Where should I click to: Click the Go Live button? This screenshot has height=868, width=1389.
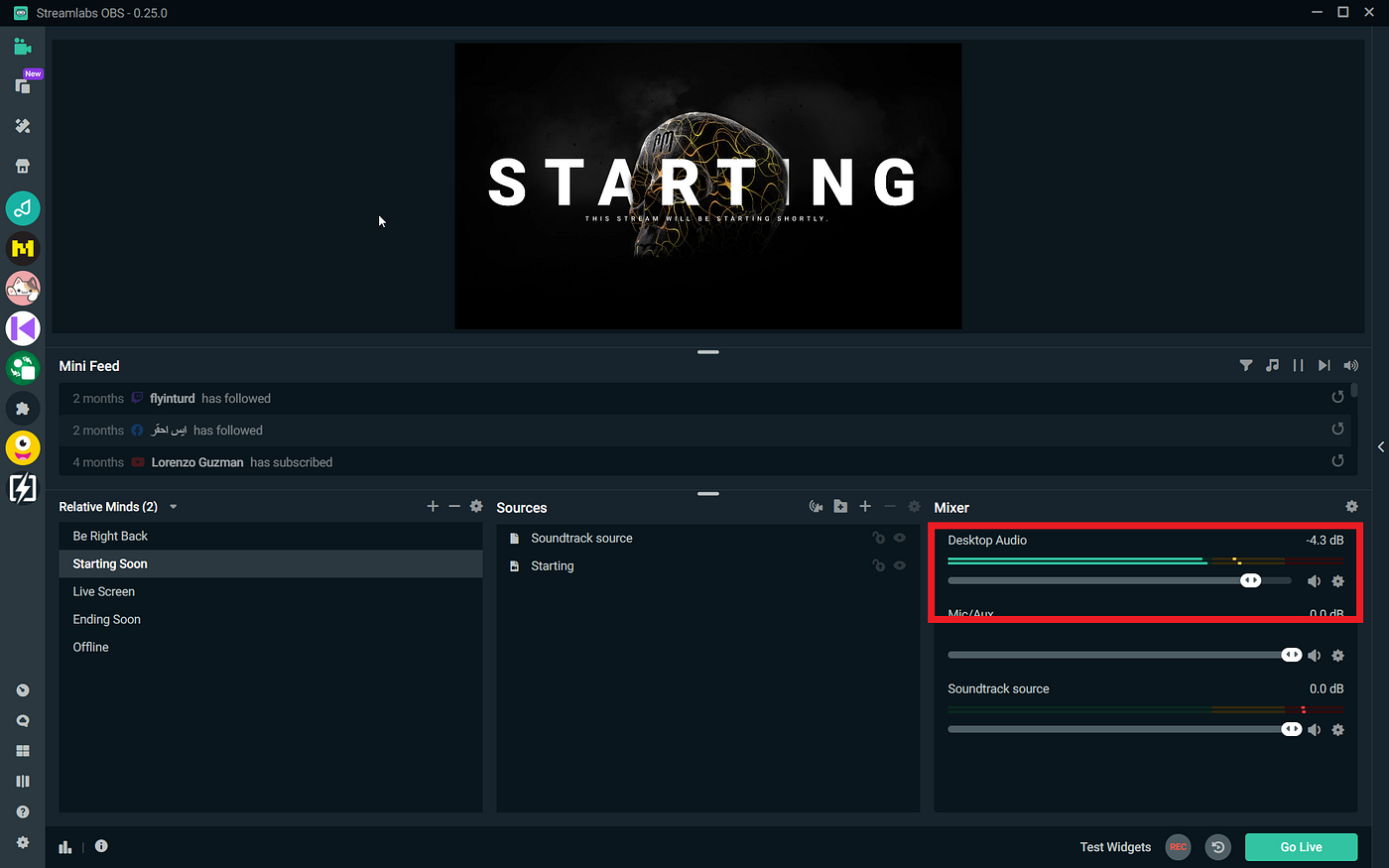click(x=1301, y=847)
